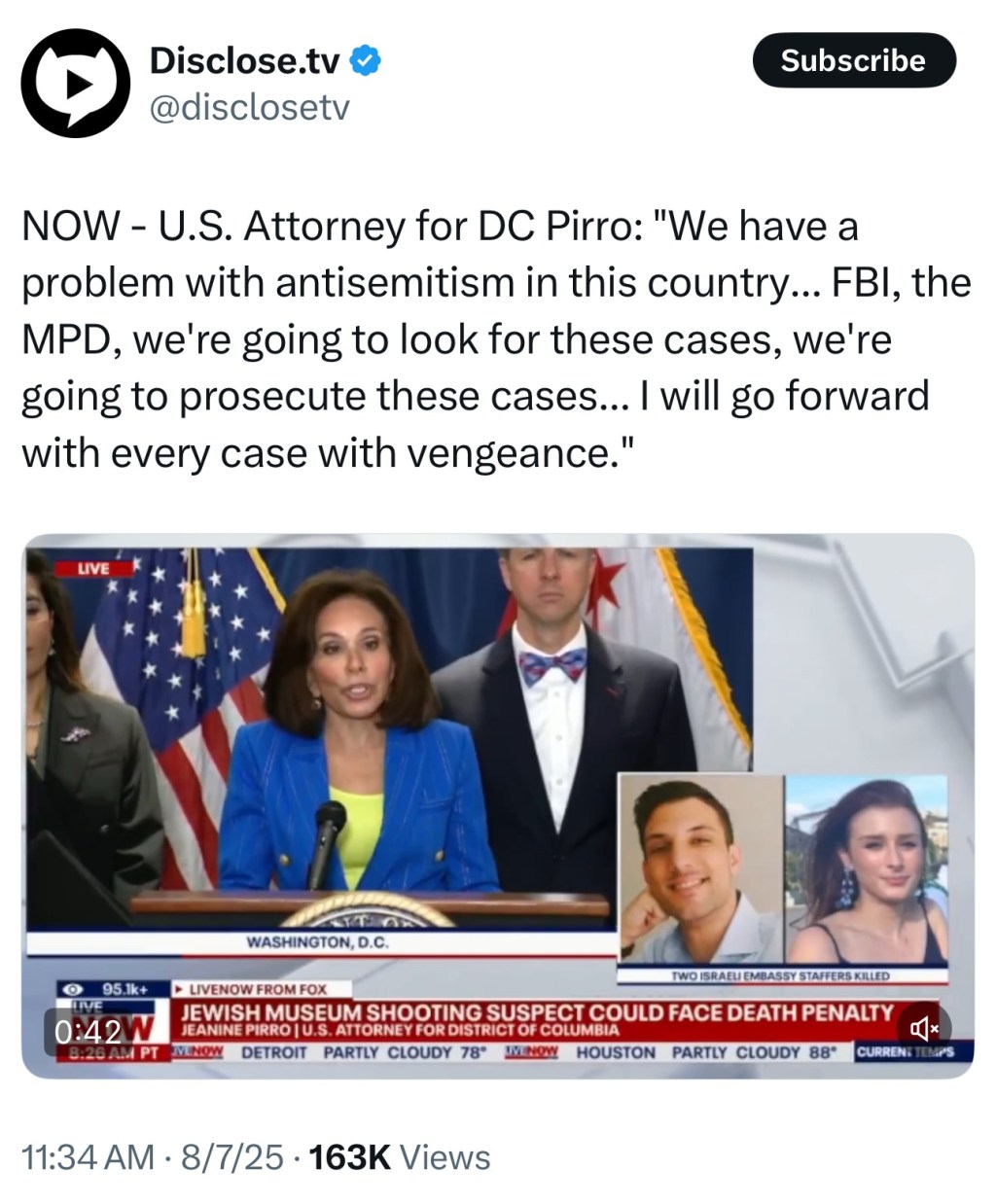Open the Disclose.tv profile avatar
The width and height of the screenshot is (996, 1204).
pos(75,83)
